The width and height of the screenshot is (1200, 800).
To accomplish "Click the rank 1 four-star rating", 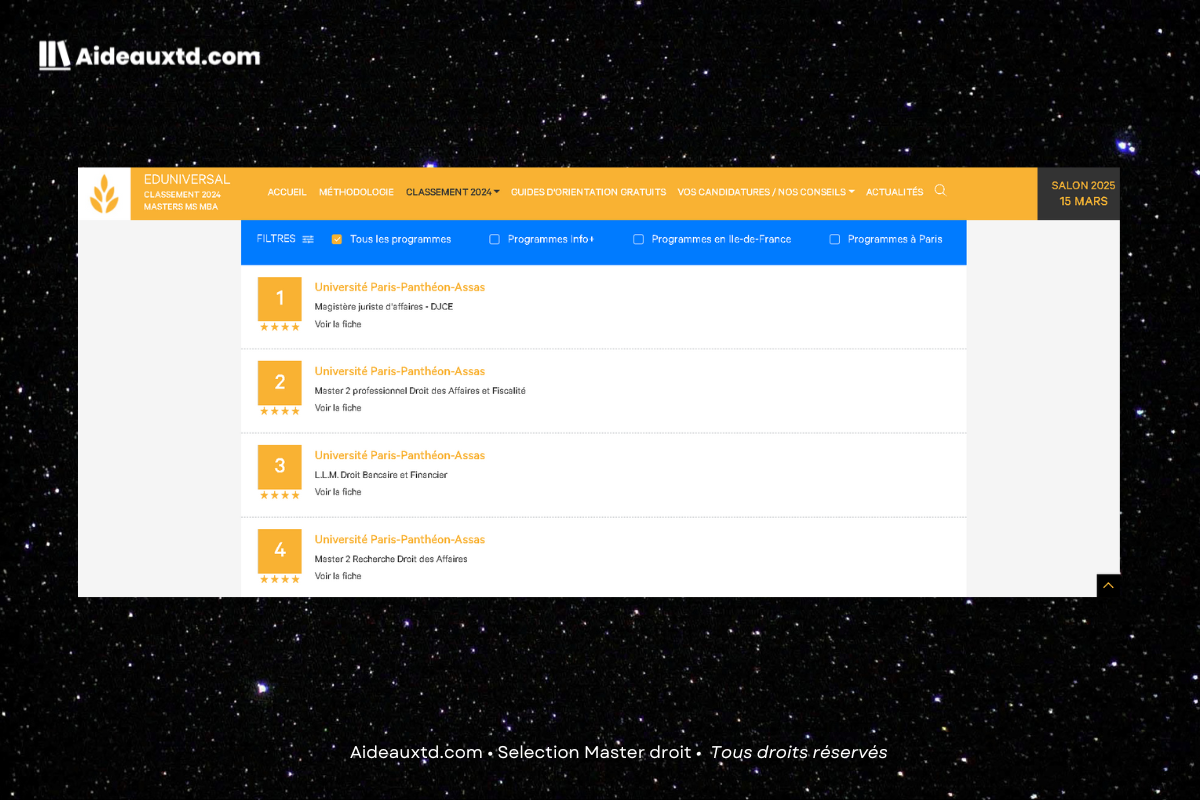I will pos(279,327).
